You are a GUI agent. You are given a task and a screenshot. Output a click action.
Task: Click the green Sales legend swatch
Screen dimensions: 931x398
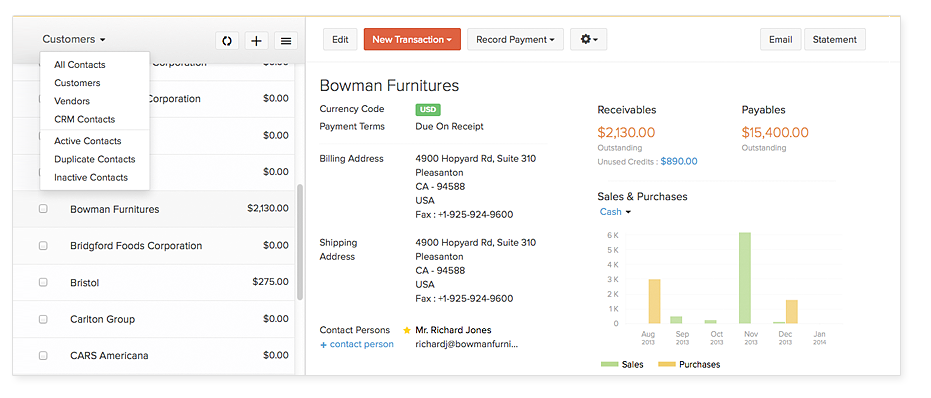609,364
